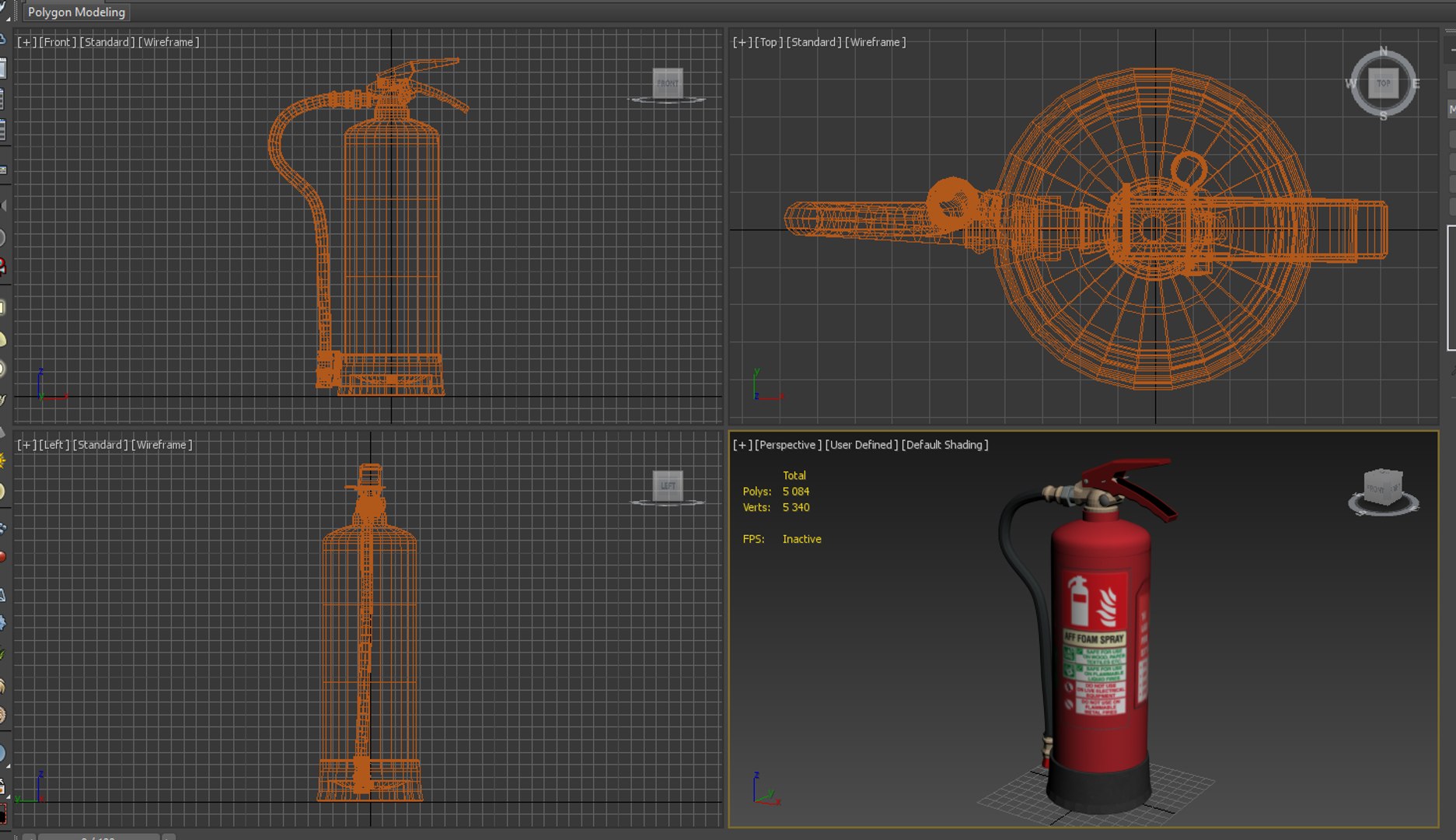Click the 'Total' statistics header
The width and height of the screenshot is (1456, 840).
coord(794,475)
